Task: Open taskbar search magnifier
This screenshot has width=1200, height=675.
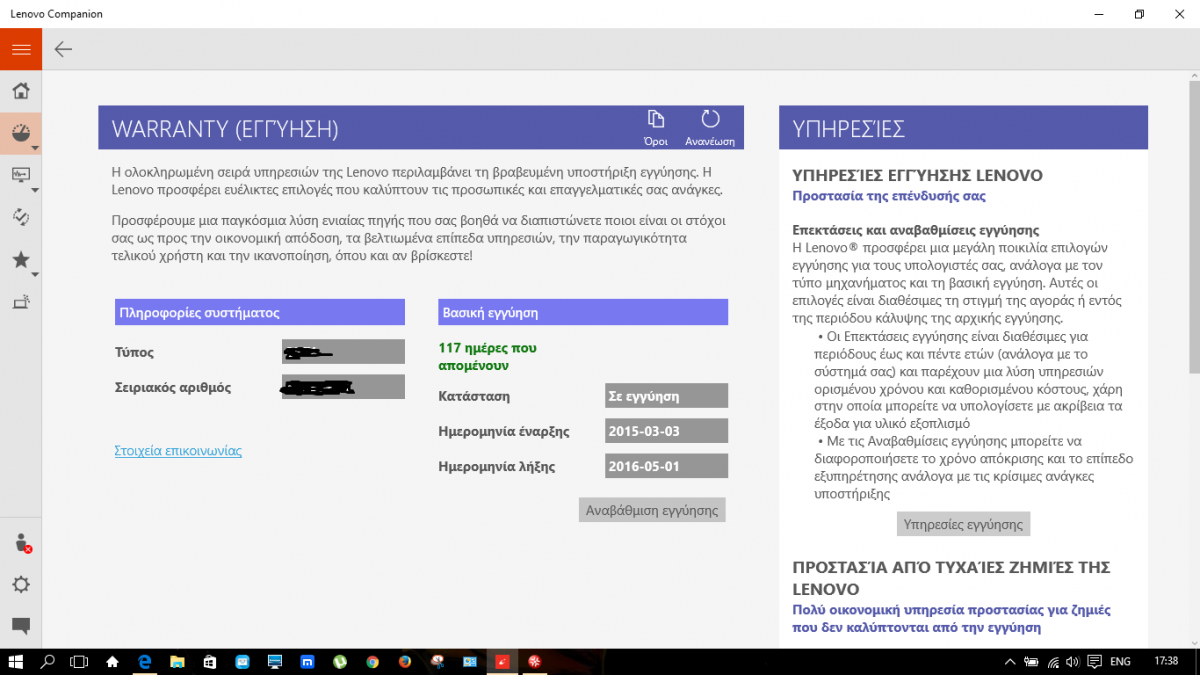Action: point(47,661)
